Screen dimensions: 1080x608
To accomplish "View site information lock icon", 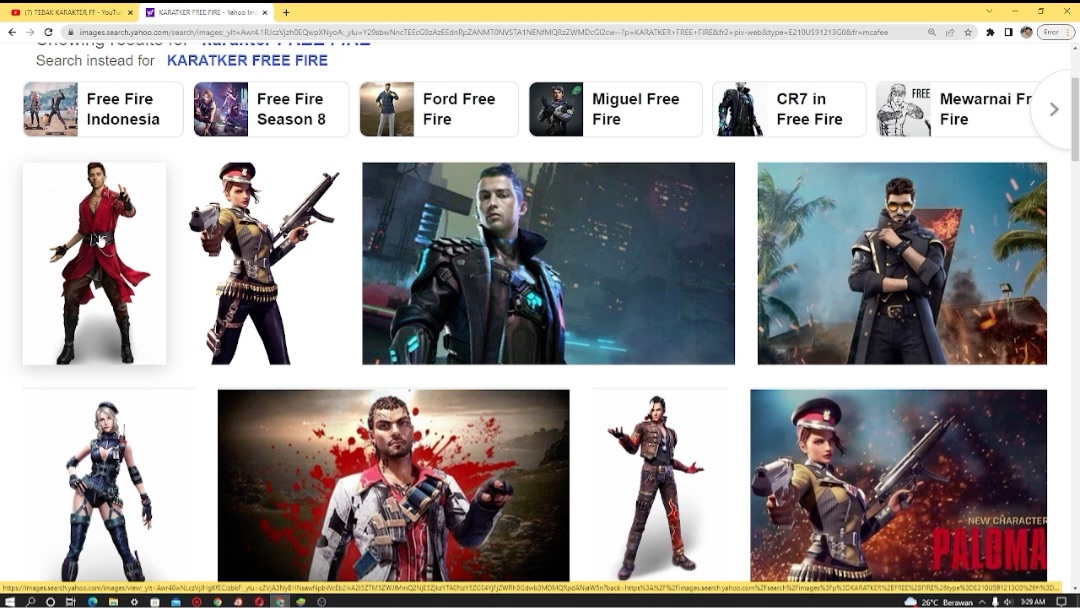I will [70, 32].
